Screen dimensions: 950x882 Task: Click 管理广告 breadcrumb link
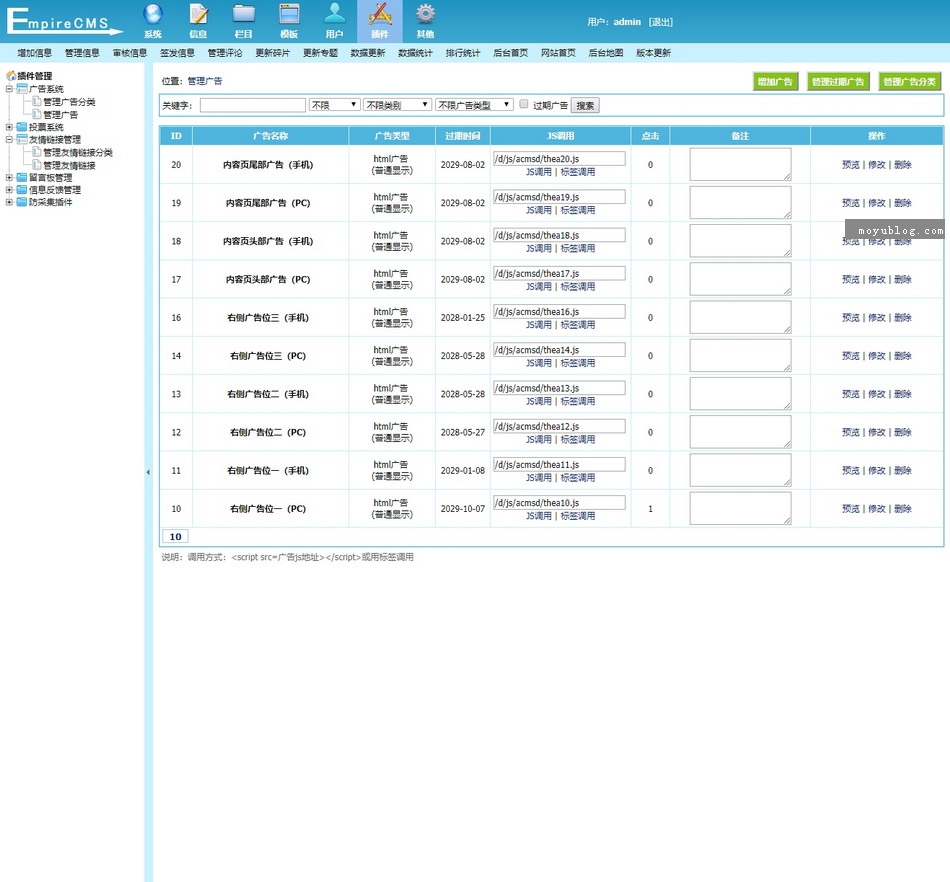tap(205, 81)
